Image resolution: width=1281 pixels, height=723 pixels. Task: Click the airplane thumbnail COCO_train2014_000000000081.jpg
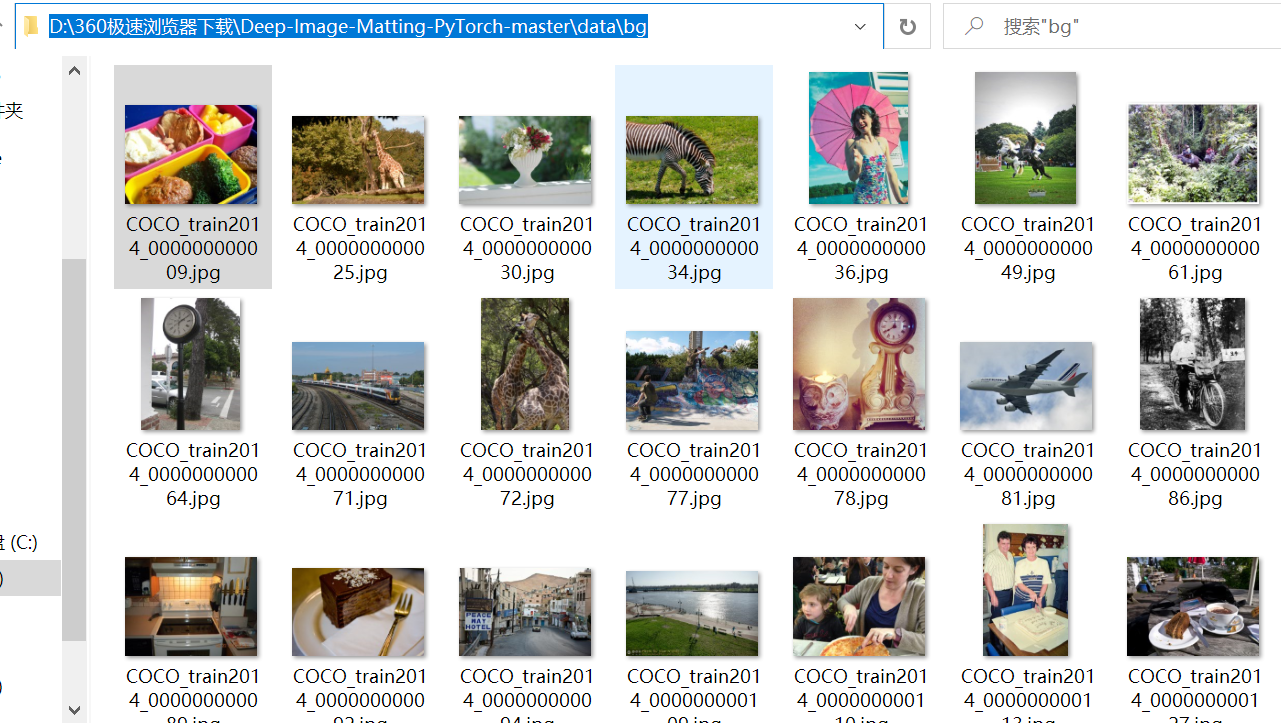1026,385
